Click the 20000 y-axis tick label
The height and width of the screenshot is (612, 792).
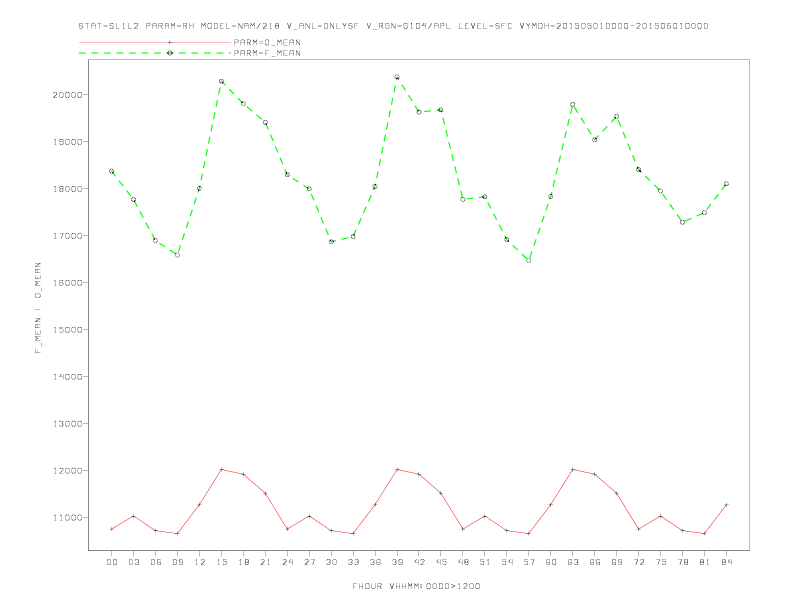click(x=68, y=95)
